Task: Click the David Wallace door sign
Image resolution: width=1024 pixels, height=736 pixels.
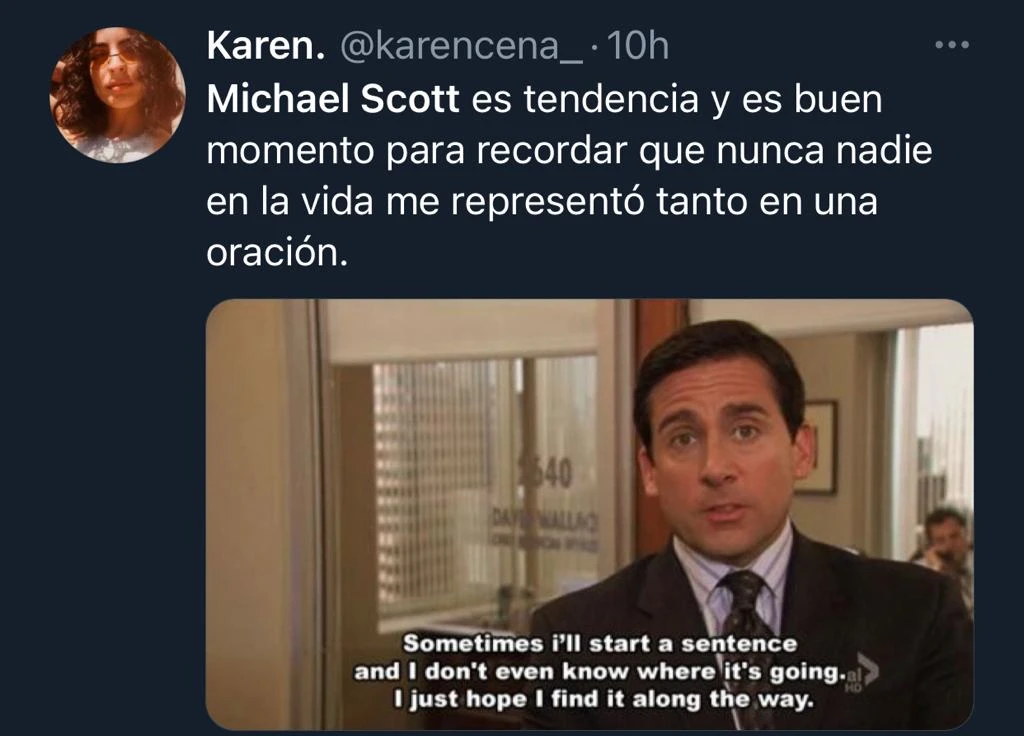Action: (544, 529)
